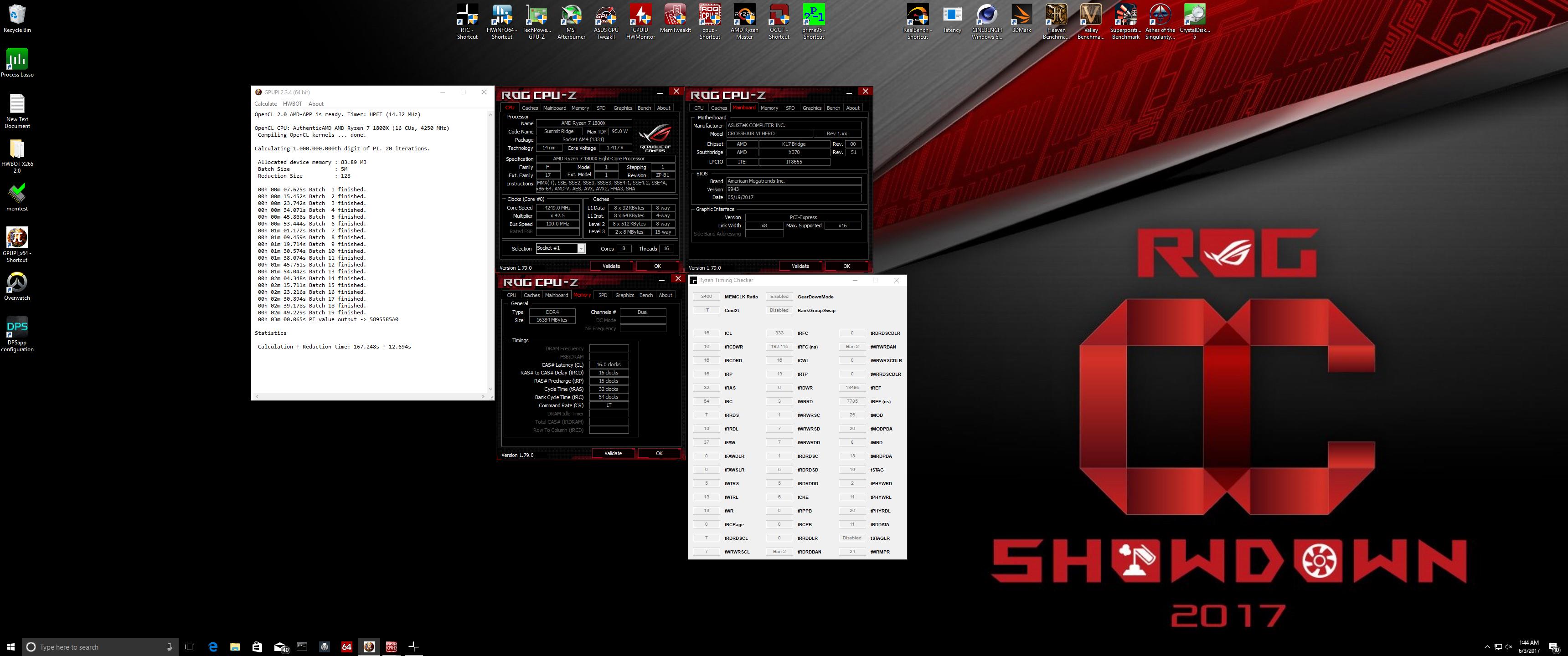The height and width of the screenshot is (656, 1568).
Task: Open File Explorer from the taskbar
Action: 235,647
